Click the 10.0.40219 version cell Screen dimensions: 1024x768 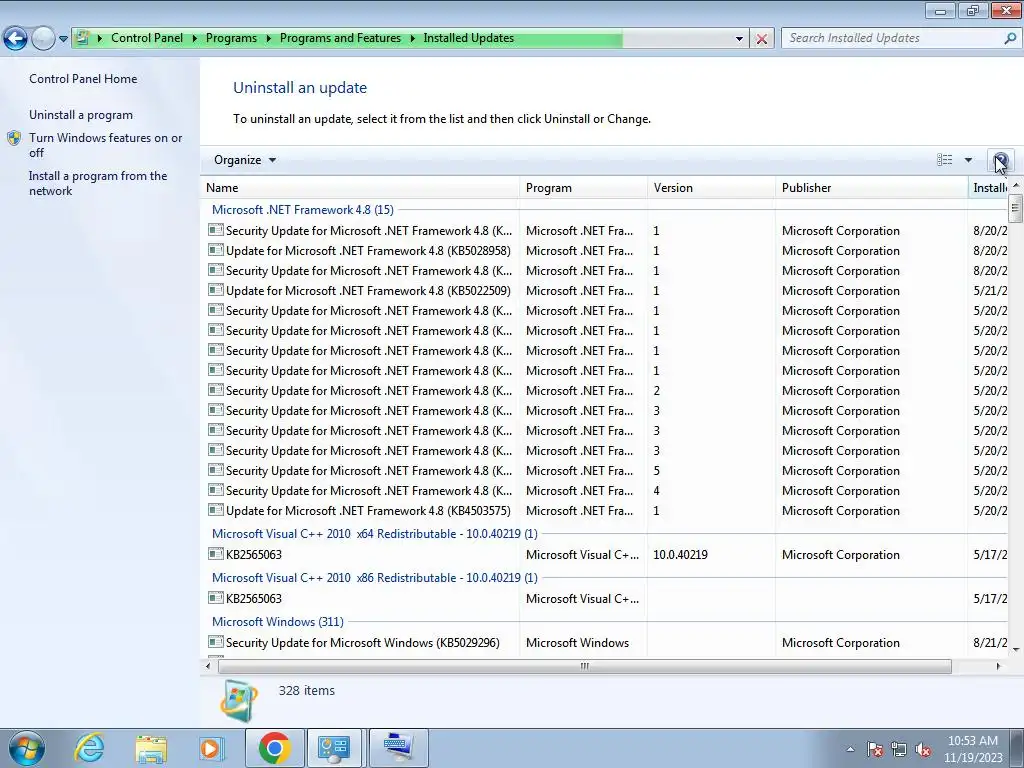point(680,554)
